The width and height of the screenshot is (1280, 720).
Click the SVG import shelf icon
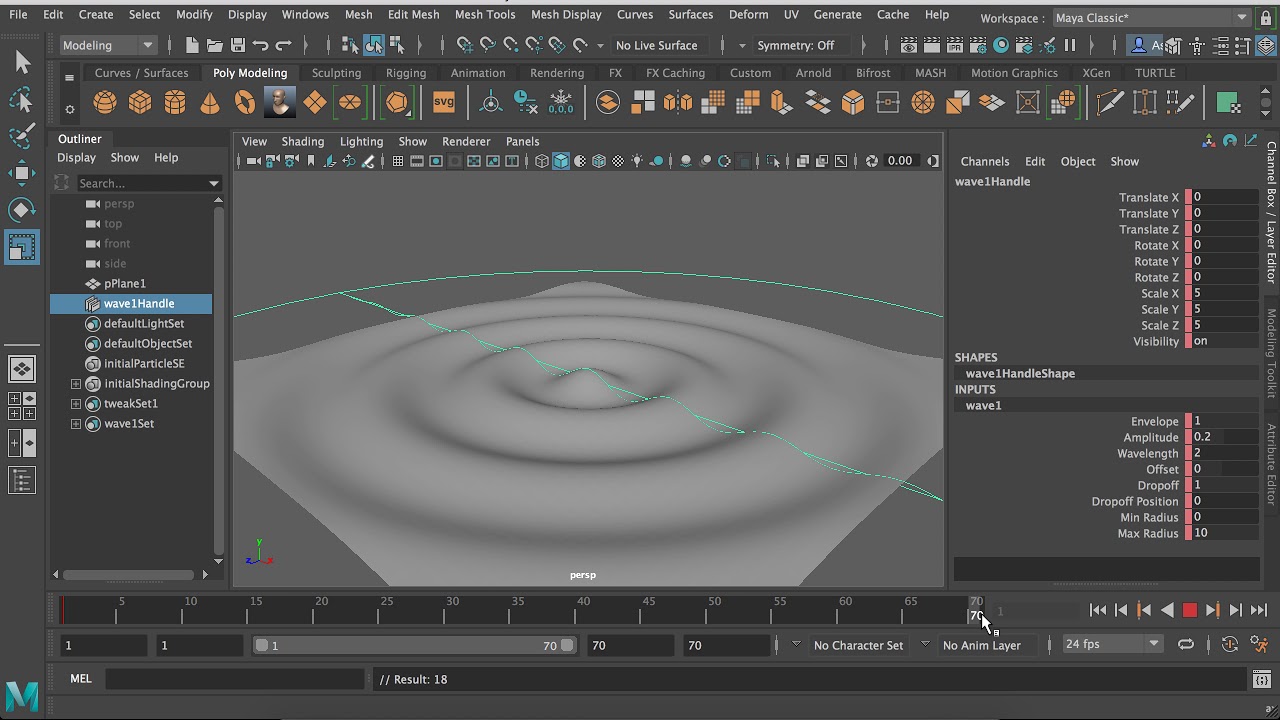443,102
